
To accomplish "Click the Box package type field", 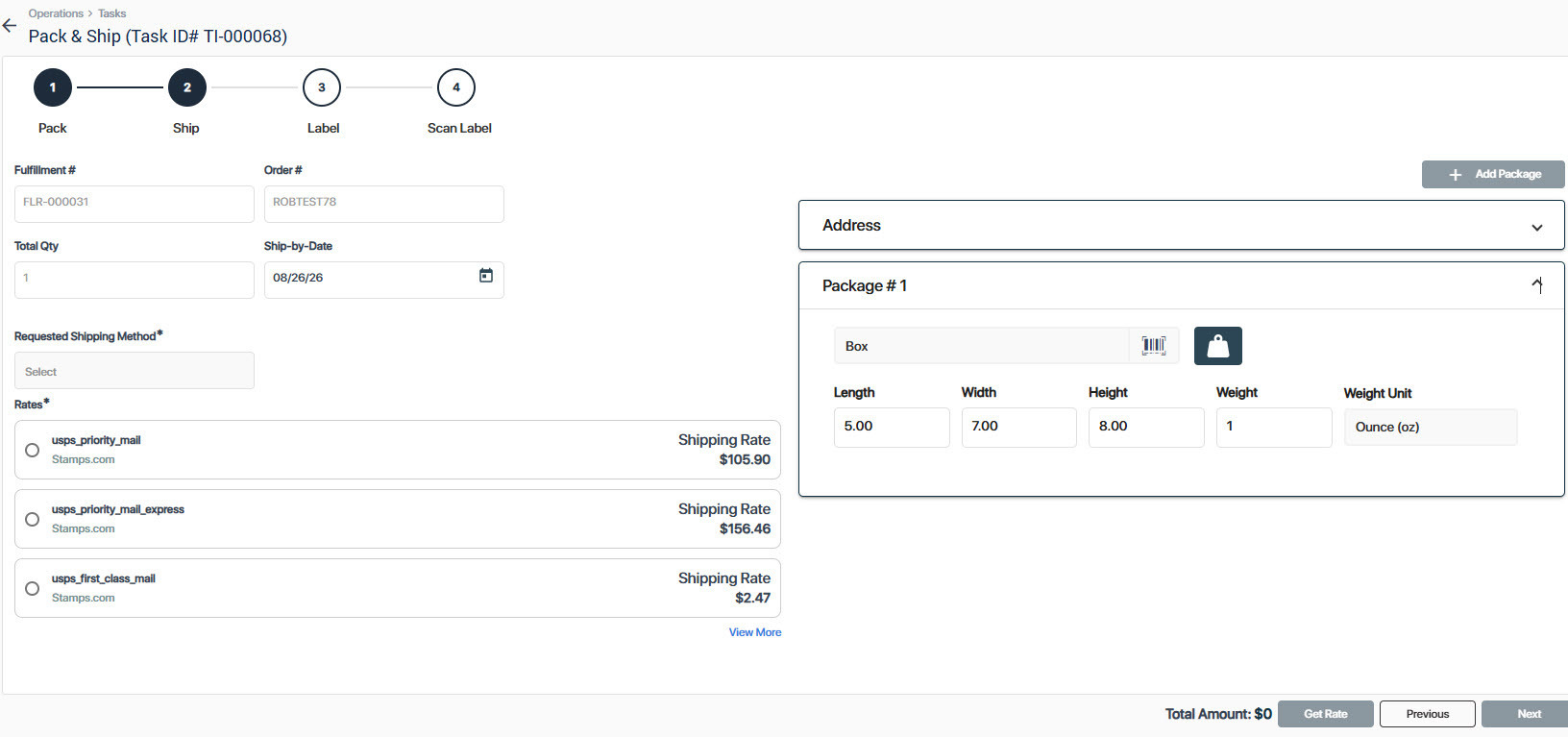I will pyautogui.click(x=981, y=346).
